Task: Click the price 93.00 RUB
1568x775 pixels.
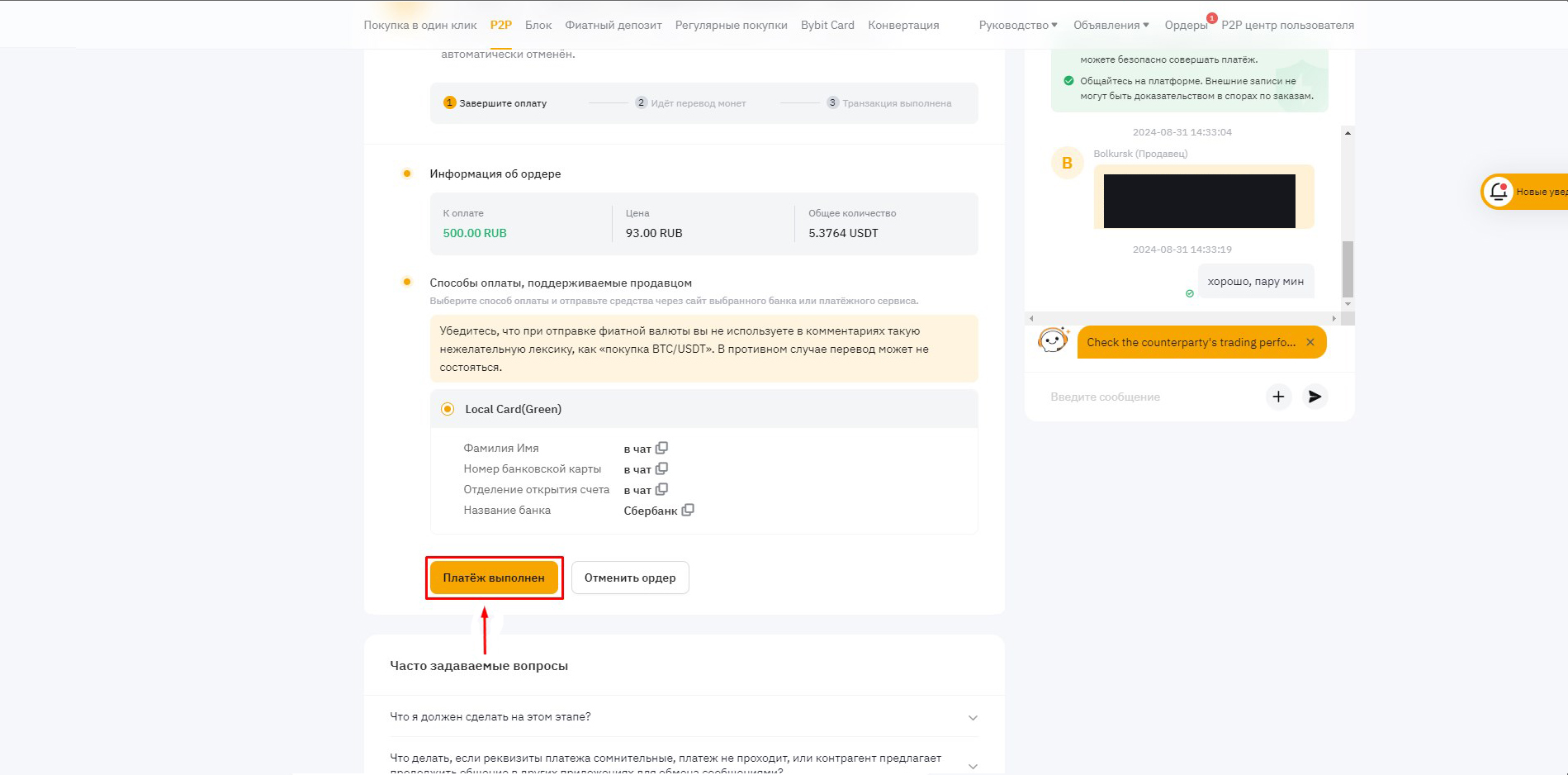Action: [x=654, y=233]
